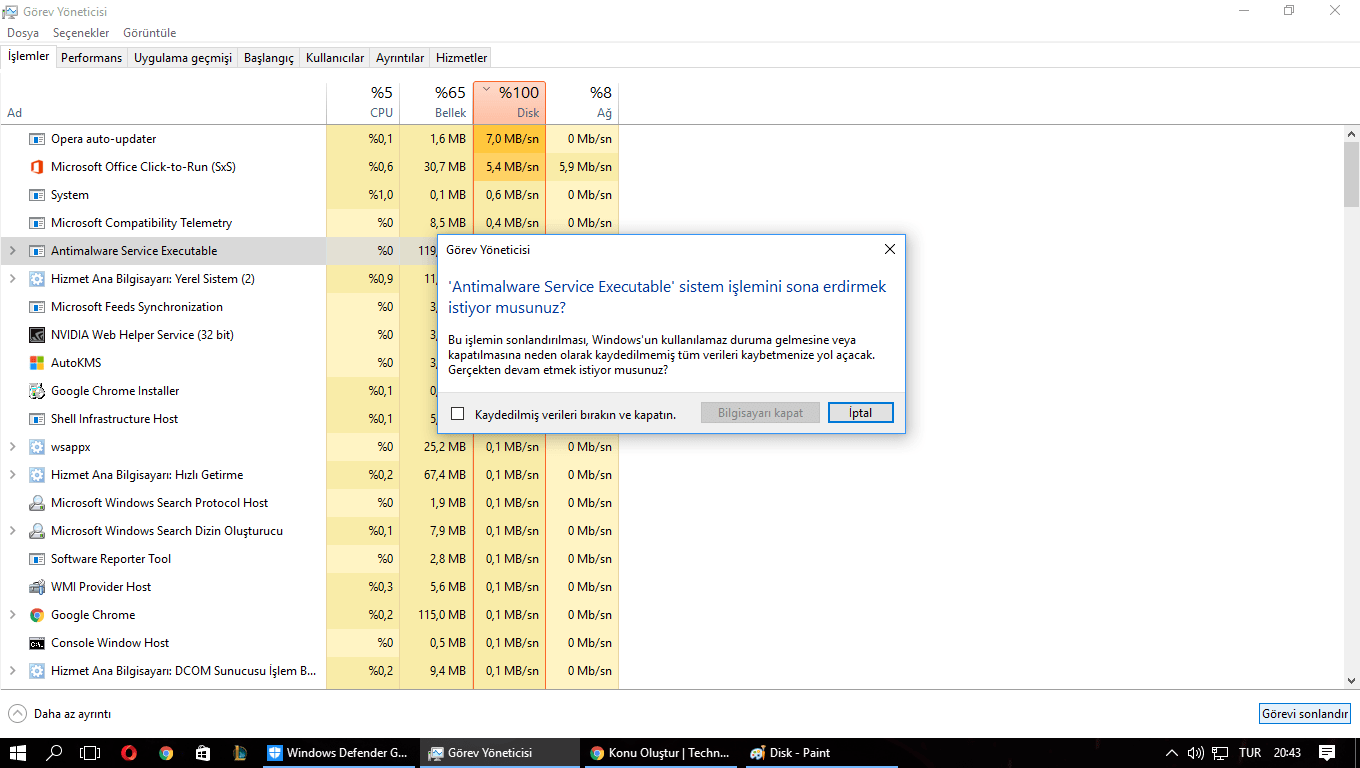Click the wsappx gear icon
The height and width of the screenshot is (768, 1360).
coord(37,447)
